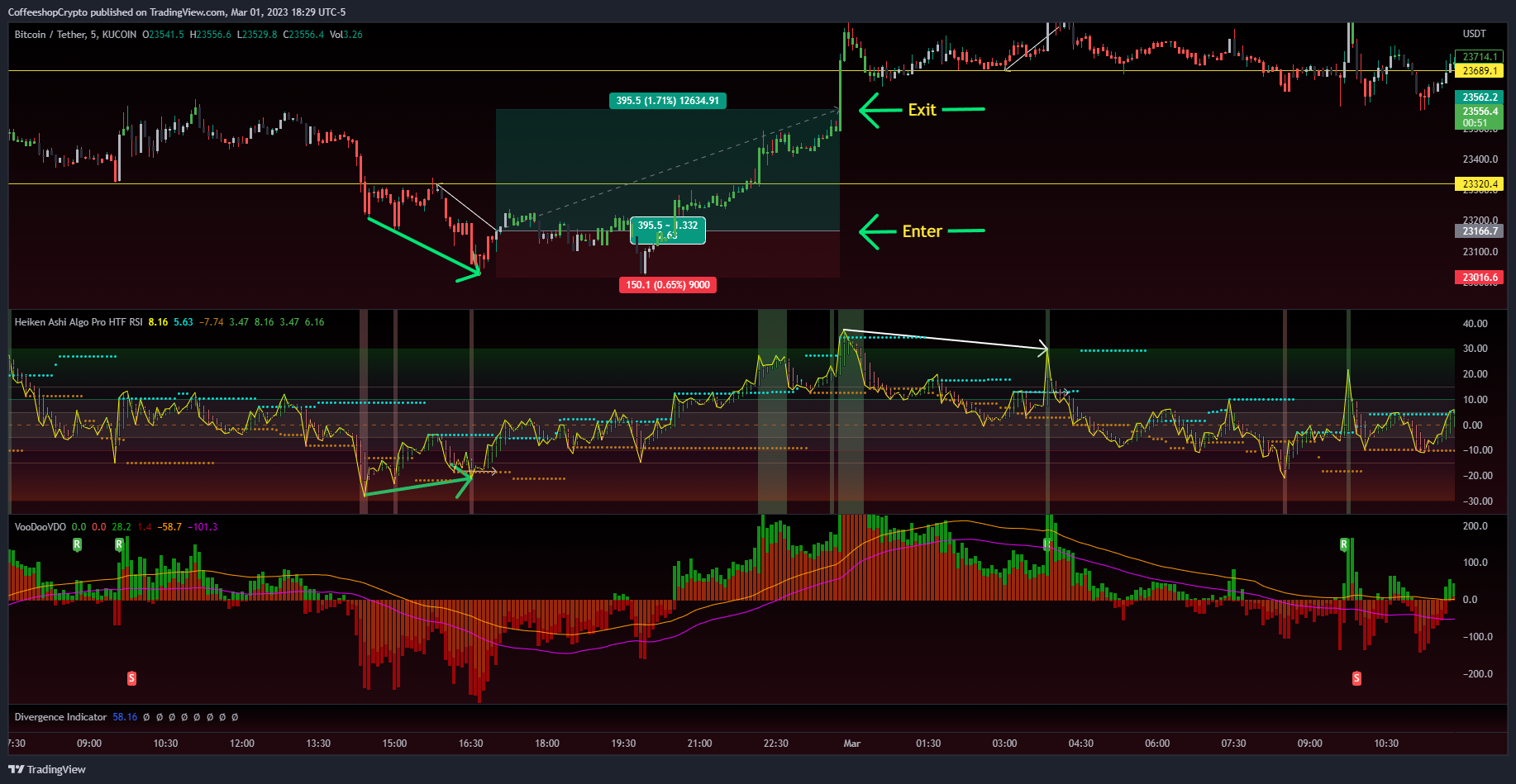The height and width of the screenshot is (784, 1516).
Task: Click the -20.00 RSI axis label
Action: tap(1477, 476)
